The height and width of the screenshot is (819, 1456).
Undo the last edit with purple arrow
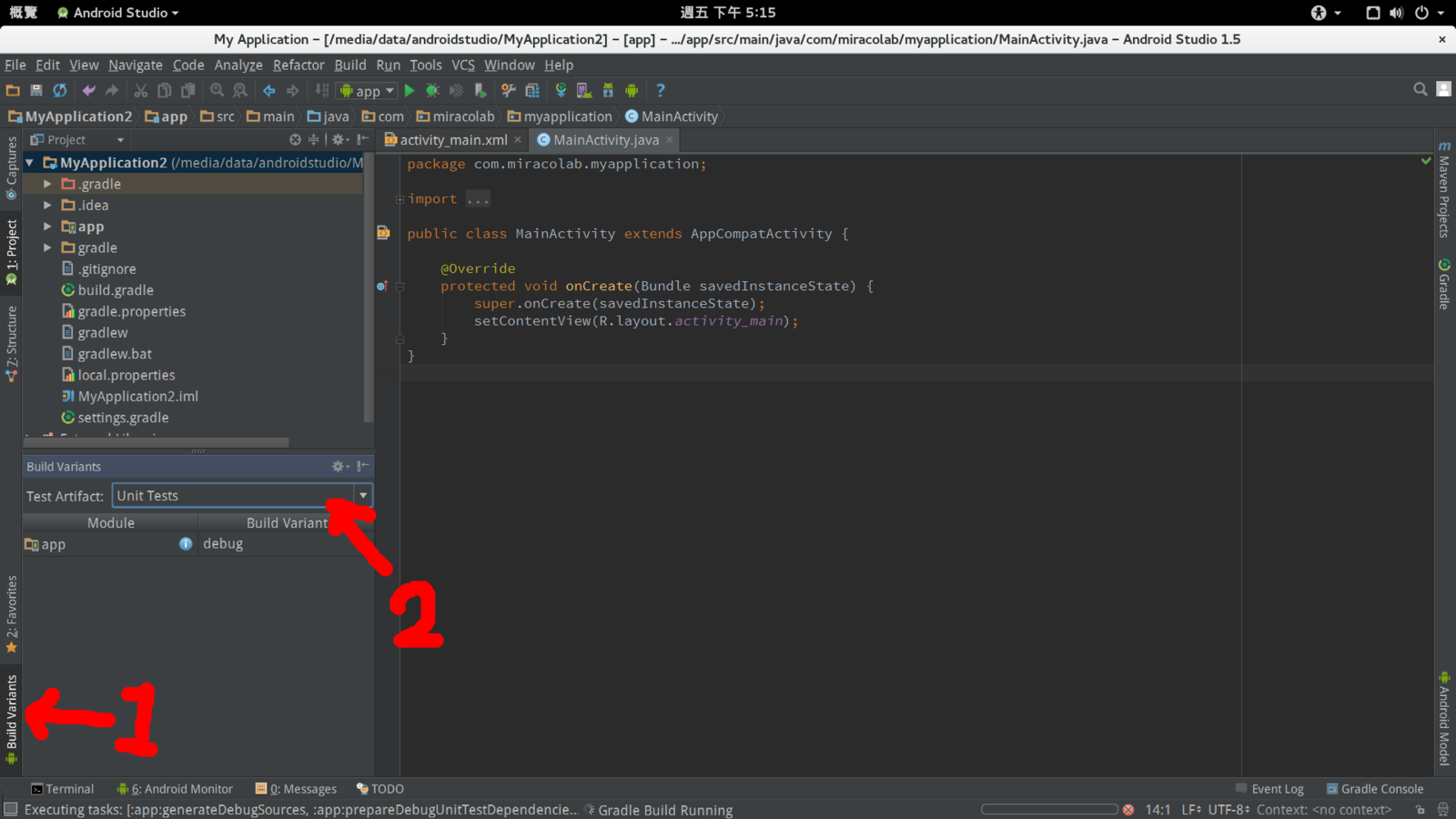coord(88,90)
